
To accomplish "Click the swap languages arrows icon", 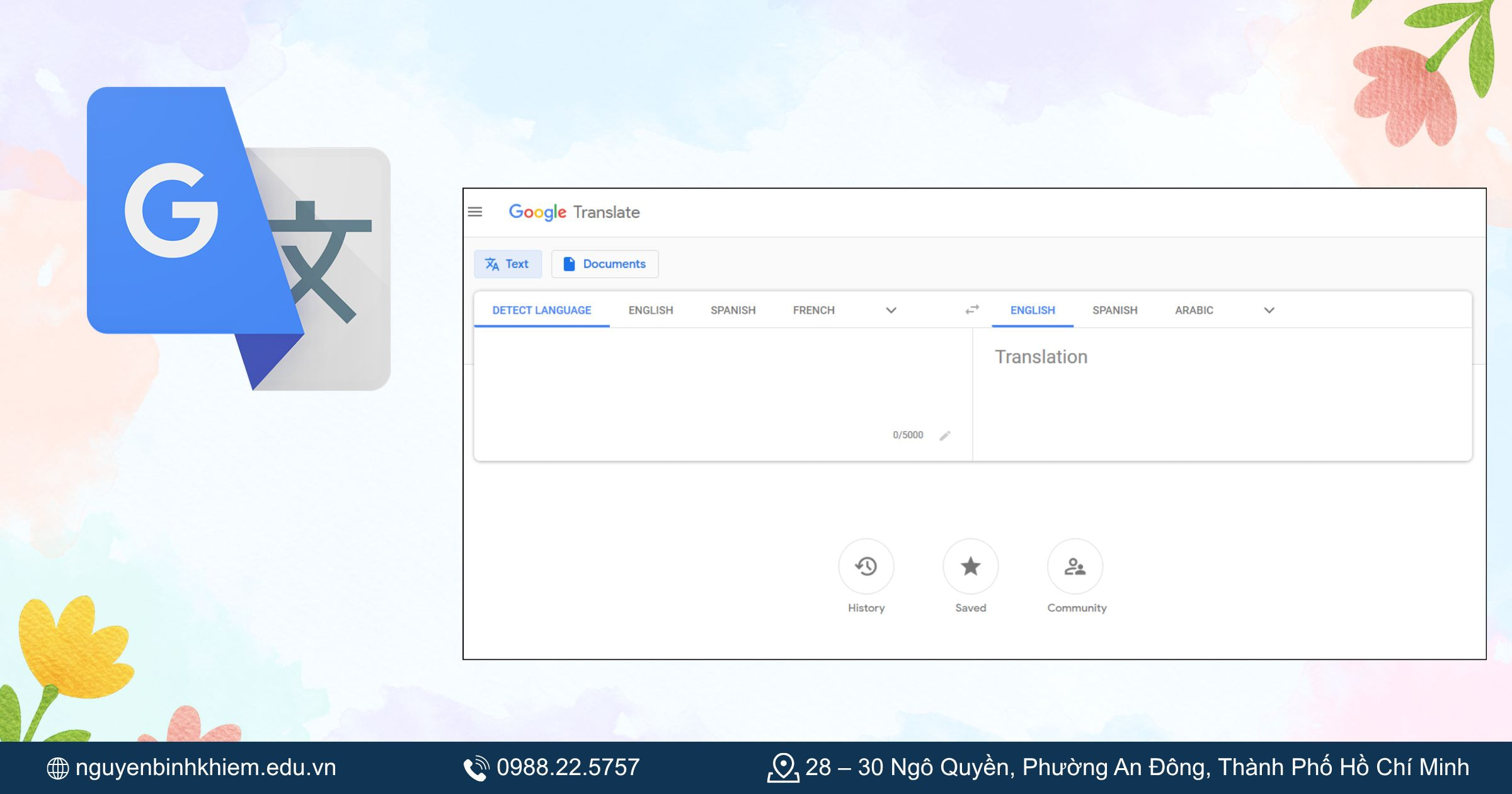I will tap(972, 309).
